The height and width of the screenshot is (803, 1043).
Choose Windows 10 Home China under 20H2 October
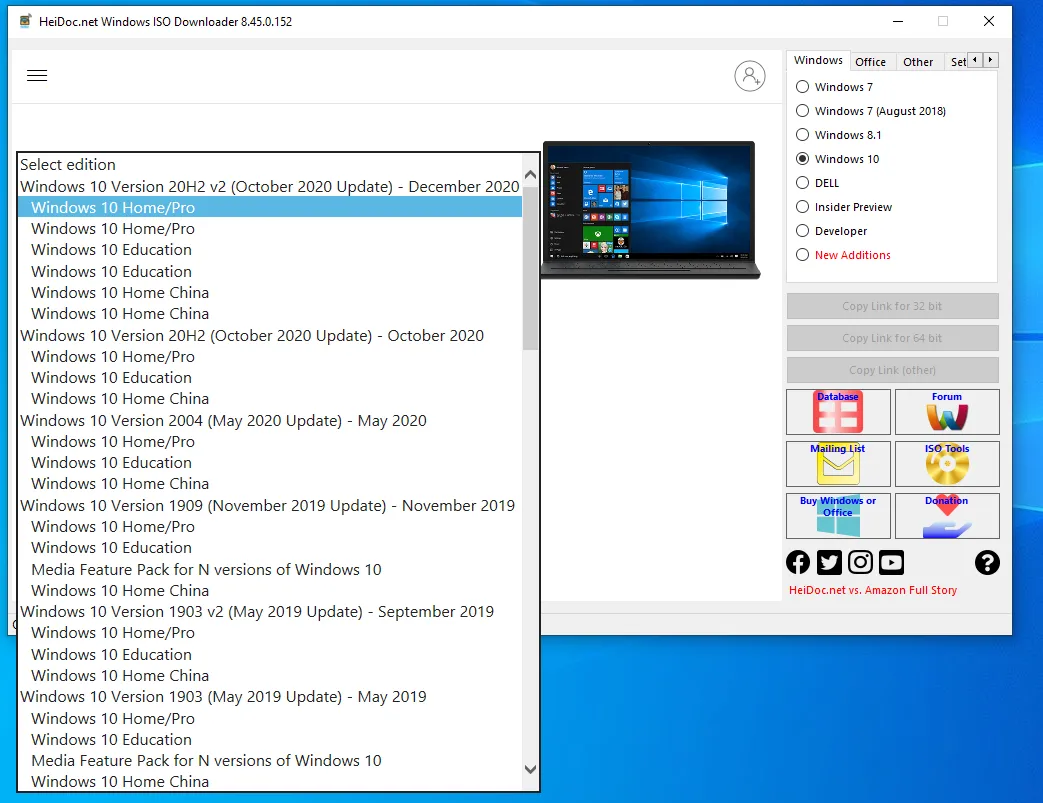pyautogui.click(x=270, y=399)
